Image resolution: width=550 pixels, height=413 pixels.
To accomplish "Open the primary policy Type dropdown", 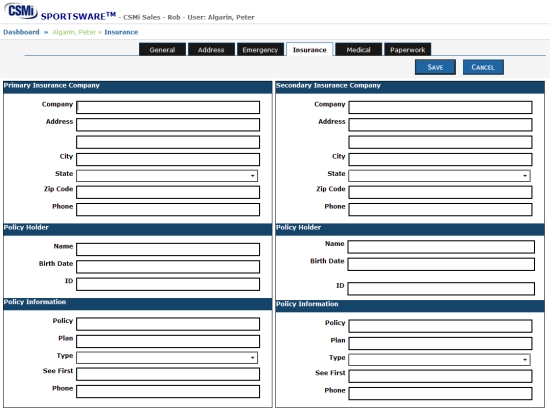I will (x=167, y=358).
